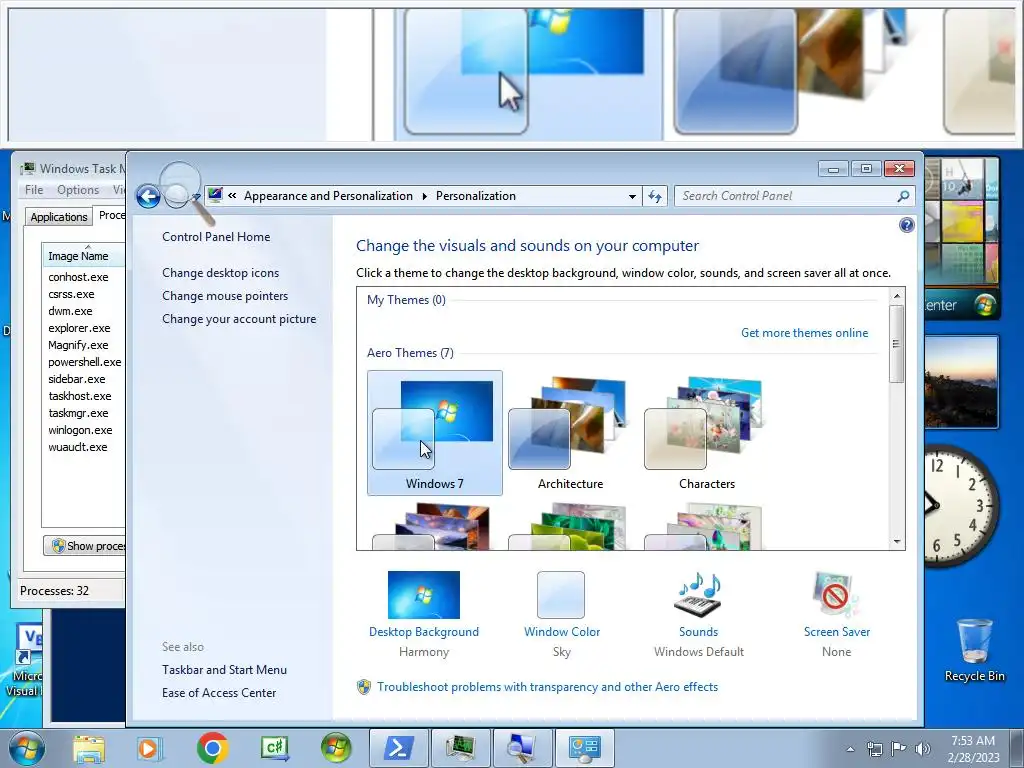Image resolution: width=1024 pixels, height=768 pixels.
Task: Open the address bar dropdown arrow
Action: click(x=632, y=196)
